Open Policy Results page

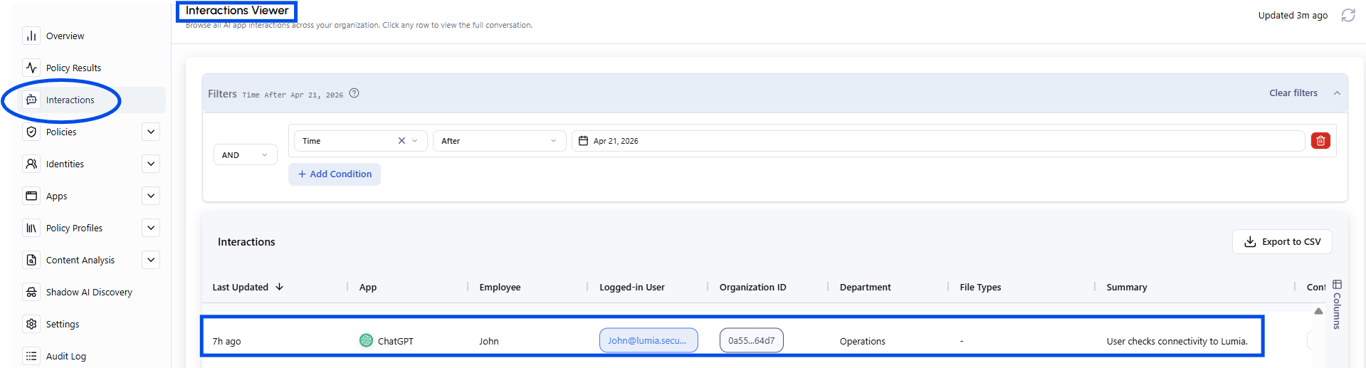tap(73, 68)
